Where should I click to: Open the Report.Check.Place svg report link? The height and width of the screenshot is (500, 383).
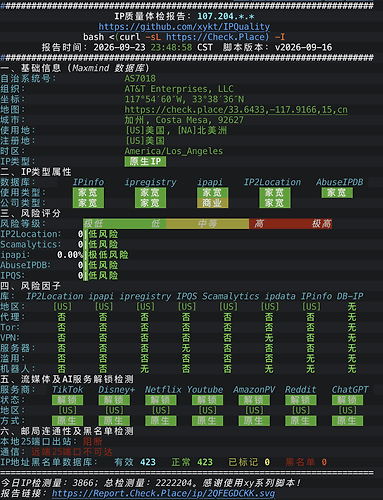pos(164,493)
